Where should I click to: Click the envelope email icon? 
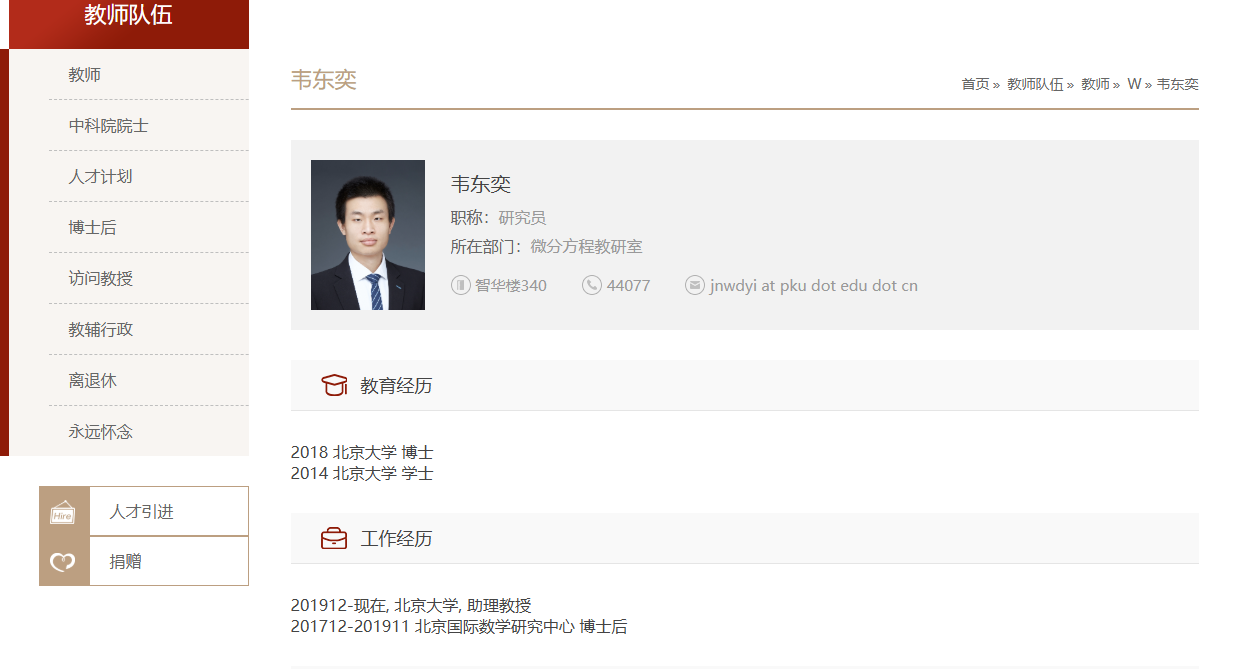(x=695, y=285)
